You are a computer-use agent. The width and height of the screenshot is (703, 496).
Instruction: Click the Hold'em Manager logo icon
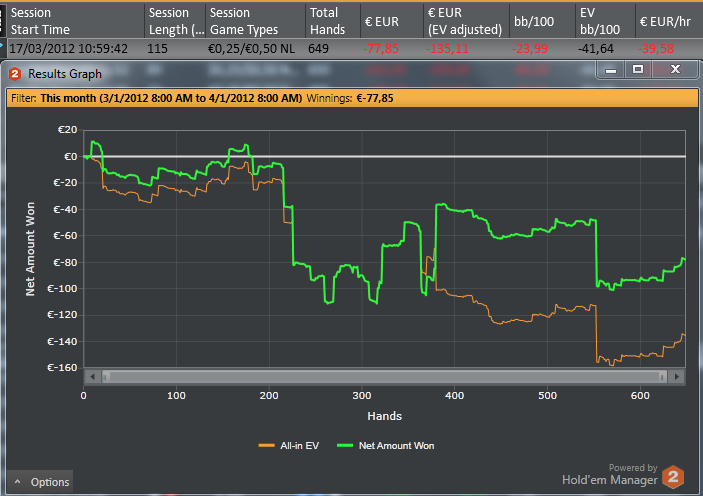[673, 477]
